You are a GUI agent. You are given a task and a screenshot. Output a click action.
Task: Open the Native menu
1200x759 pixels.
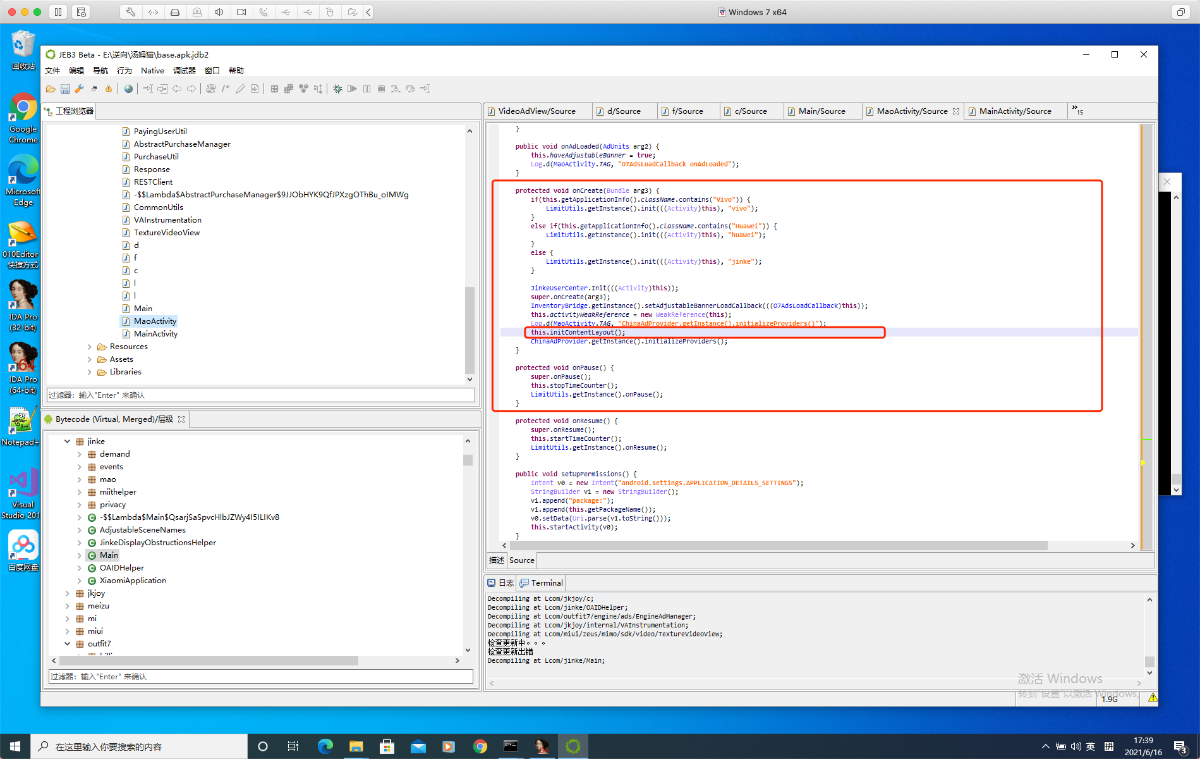point(152,71)
